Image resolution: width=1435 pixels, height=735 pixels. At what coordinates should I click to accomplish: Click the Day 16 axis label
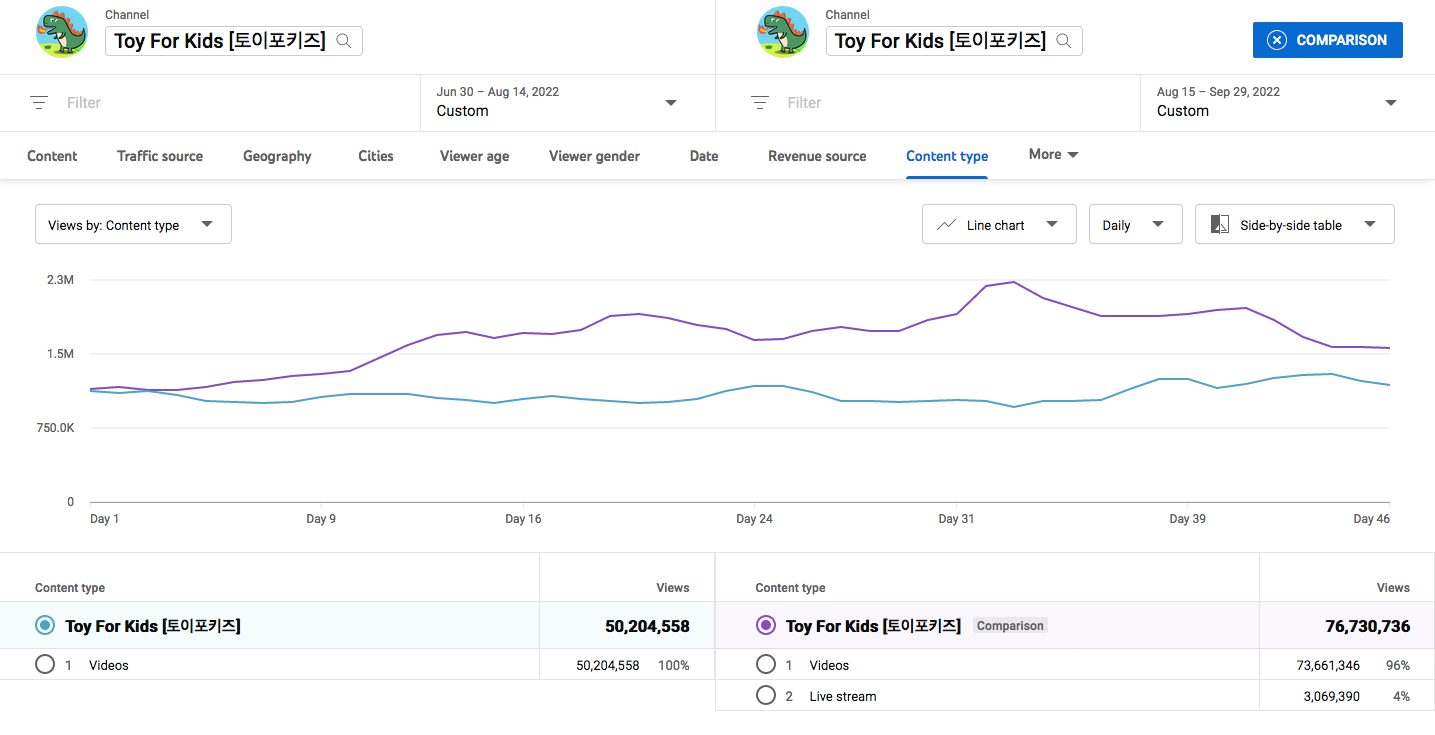coord(523,519)
